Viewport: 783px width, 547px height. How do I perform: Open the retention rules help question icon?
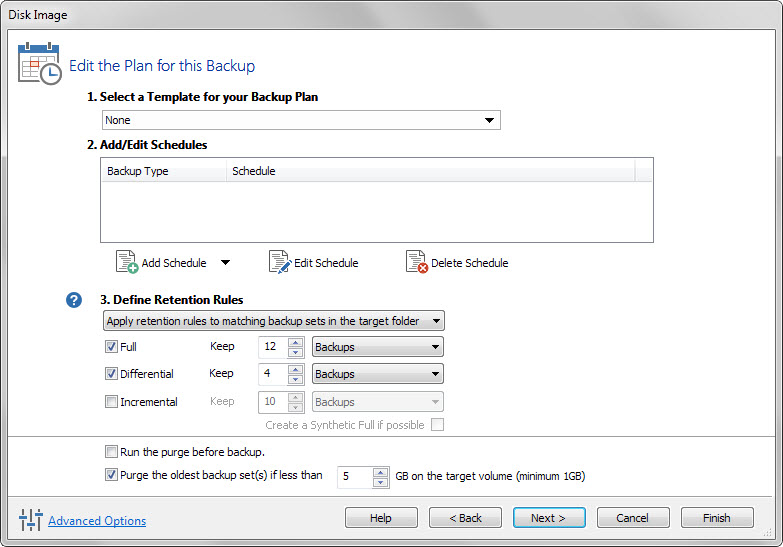[74, 300]
